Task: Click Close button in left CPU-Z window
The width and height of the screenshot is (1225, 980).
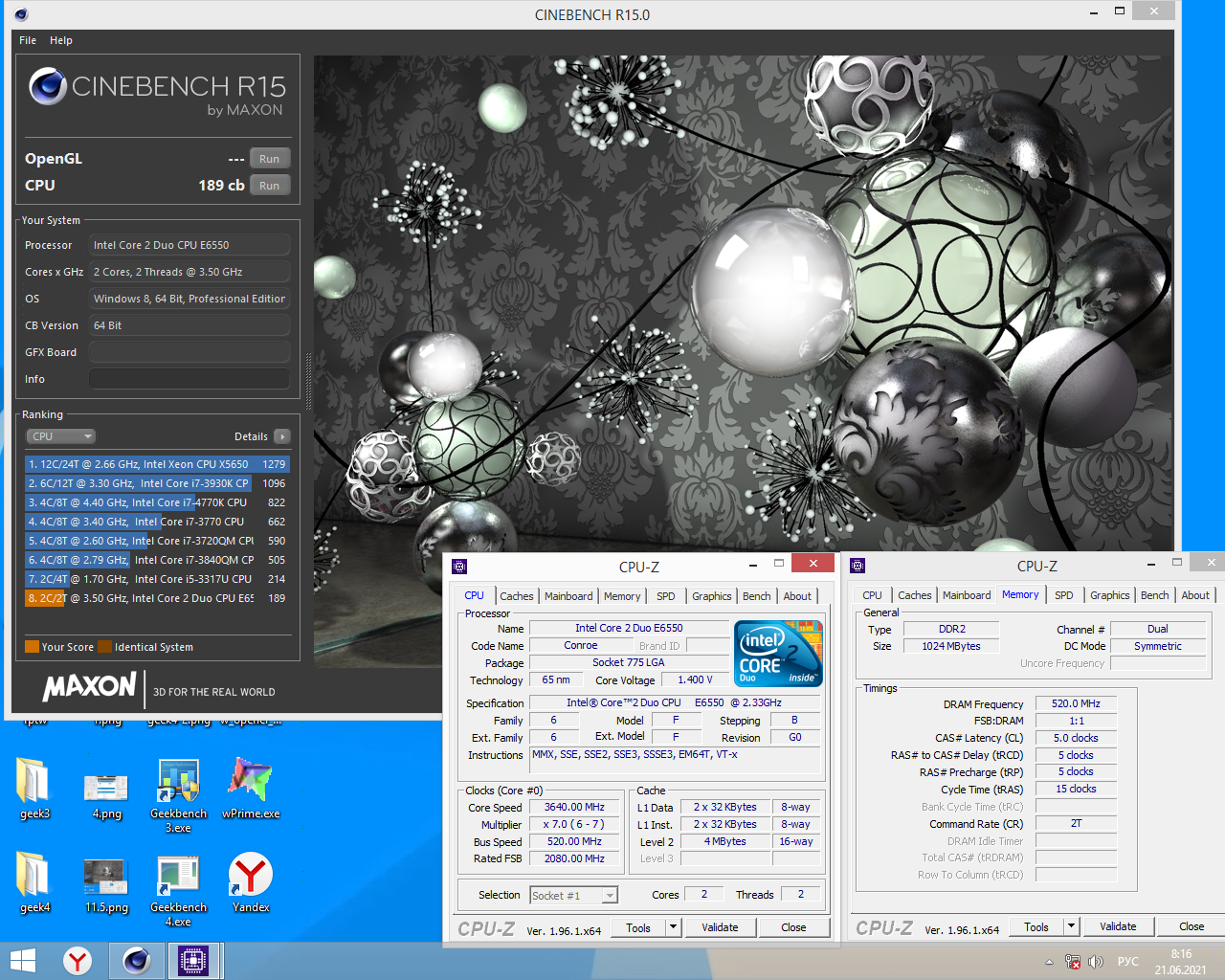Action: pos(793,927)
